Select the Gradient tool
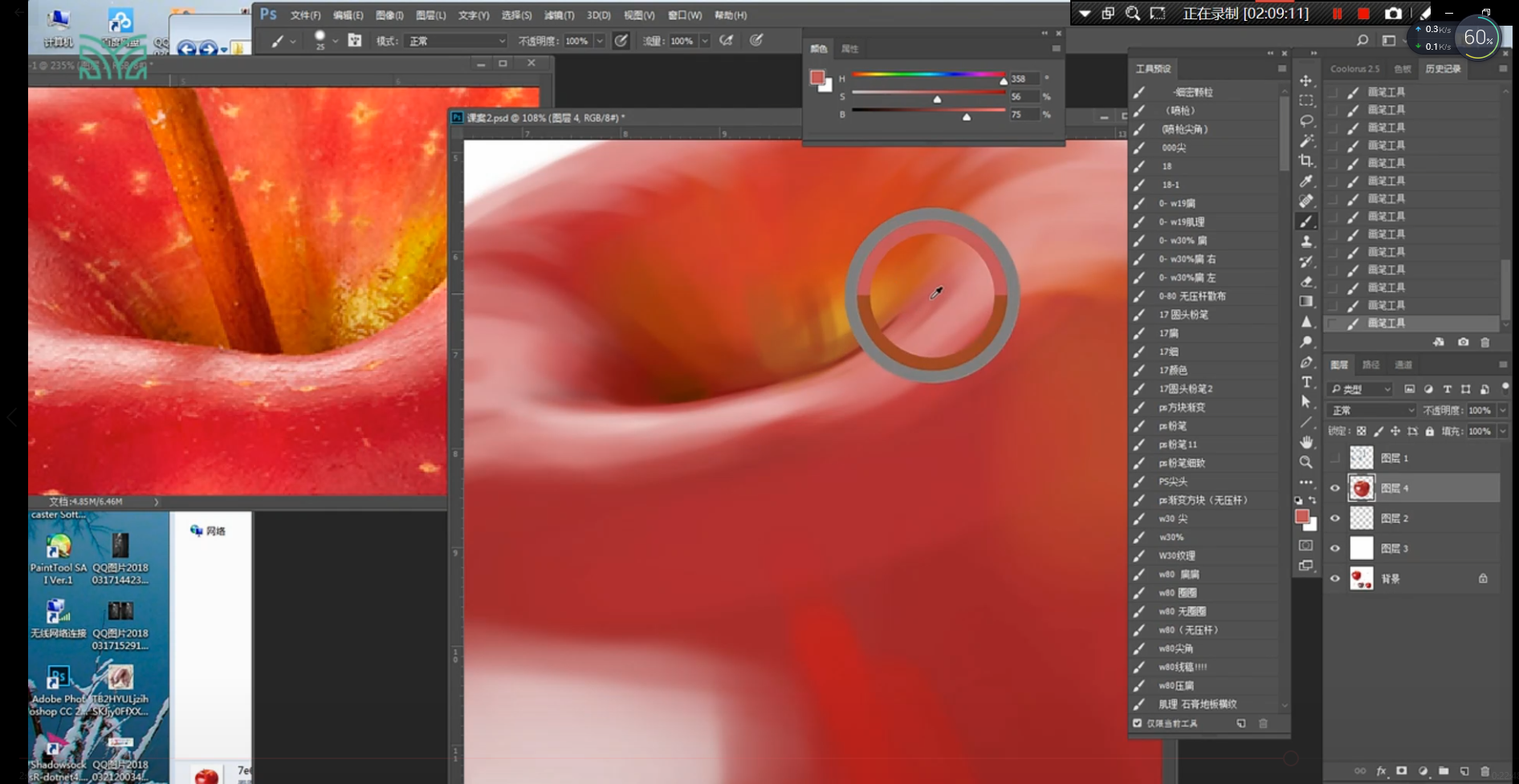The height and width of the screenshot is (784, 1519). 1306,302
